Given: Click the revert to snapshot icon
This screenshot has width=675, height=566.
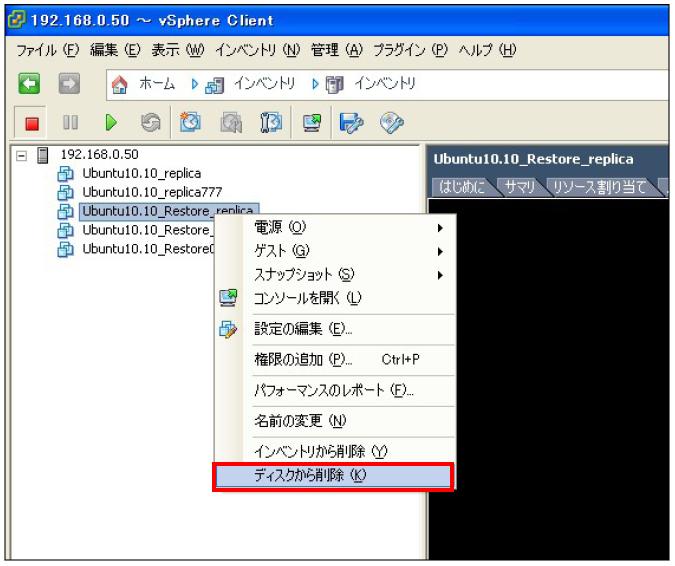Looking at the screenshot, I should coord(231,123).
